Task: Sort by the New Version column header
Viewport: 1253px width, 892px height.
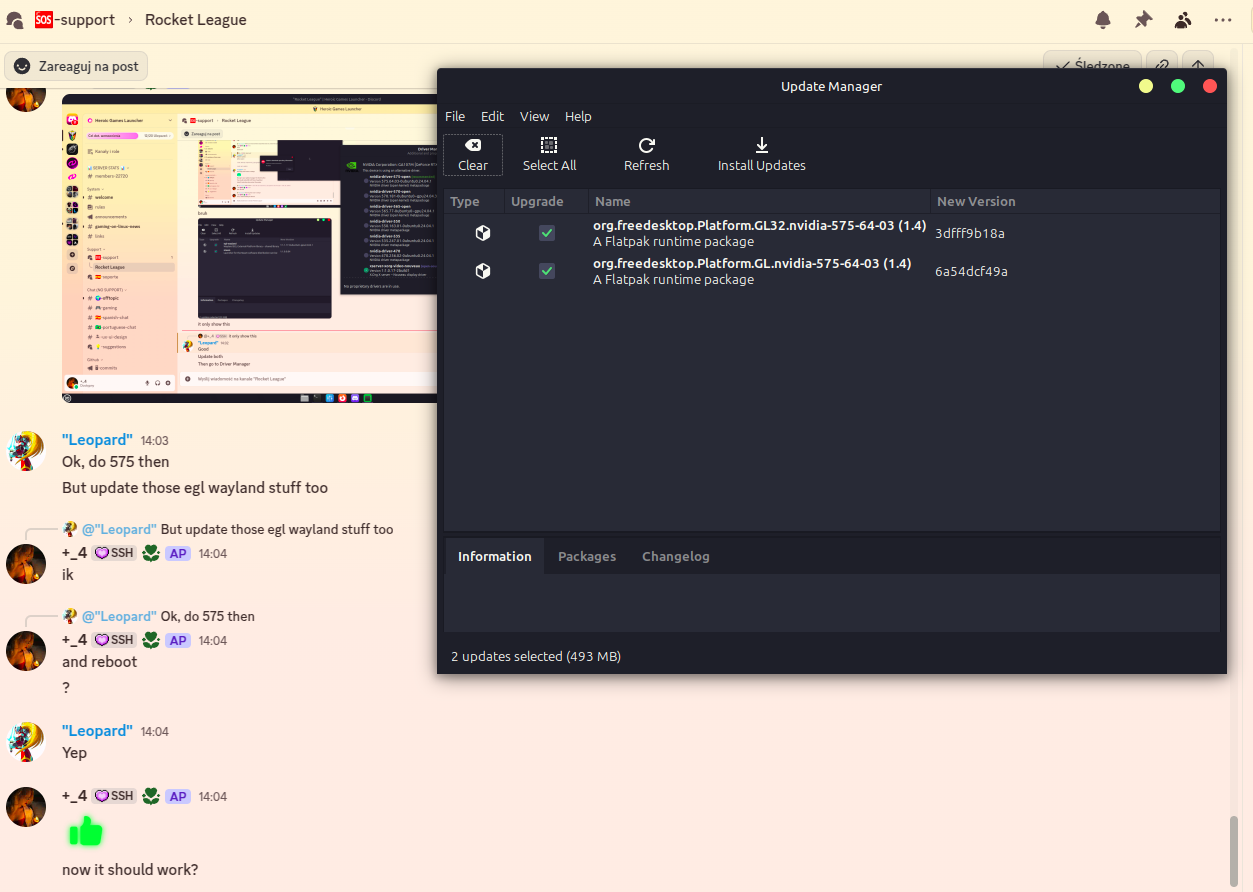Action: (x=1075, y=201)
